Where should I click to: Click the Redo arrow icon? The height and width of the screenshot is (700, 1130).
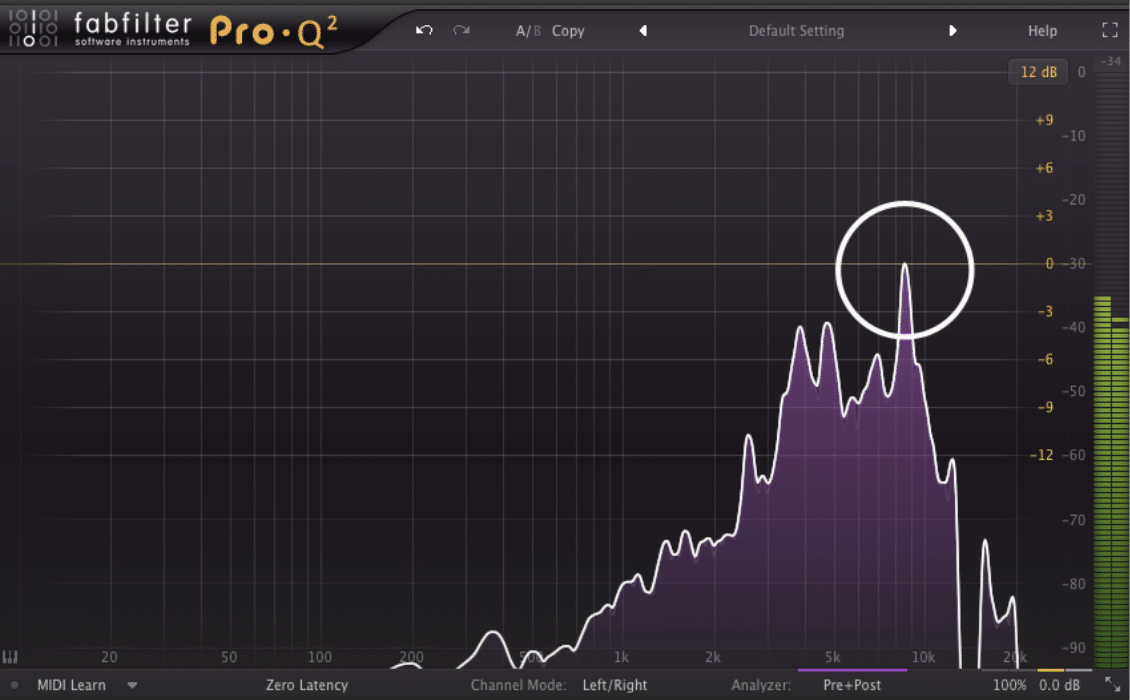pos(461,30)
